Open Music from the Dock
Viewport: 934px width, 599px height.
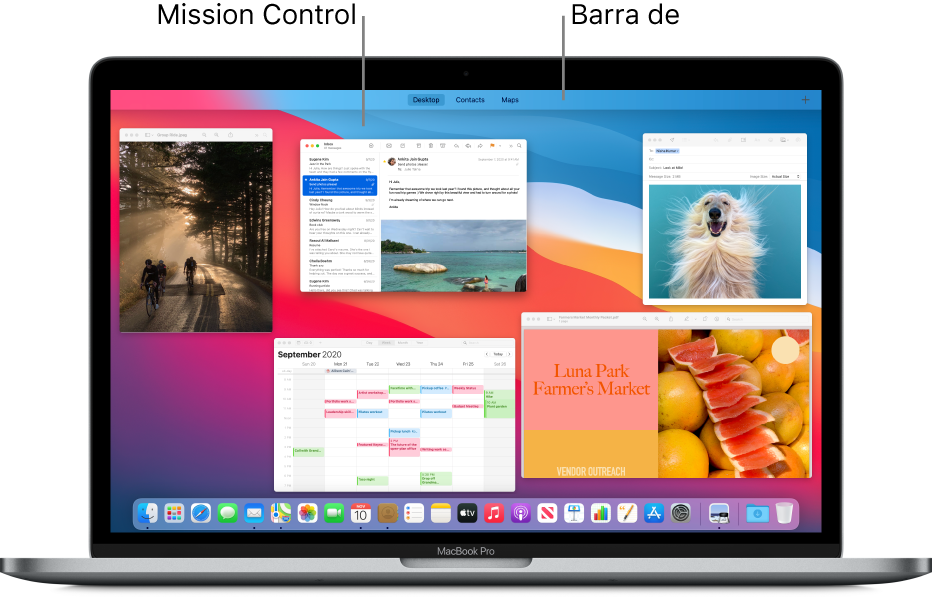494,513
